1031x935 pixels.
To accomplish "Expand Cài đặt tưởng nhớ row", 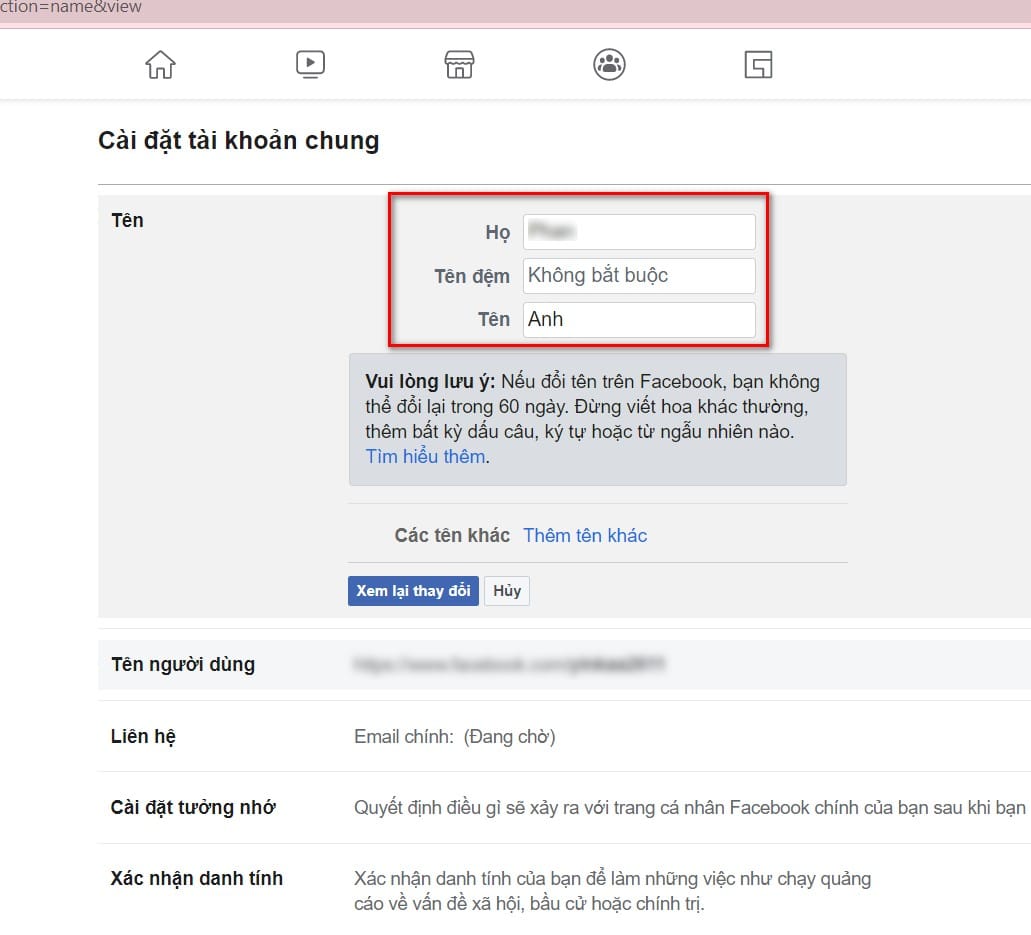I will click(564, 807).
